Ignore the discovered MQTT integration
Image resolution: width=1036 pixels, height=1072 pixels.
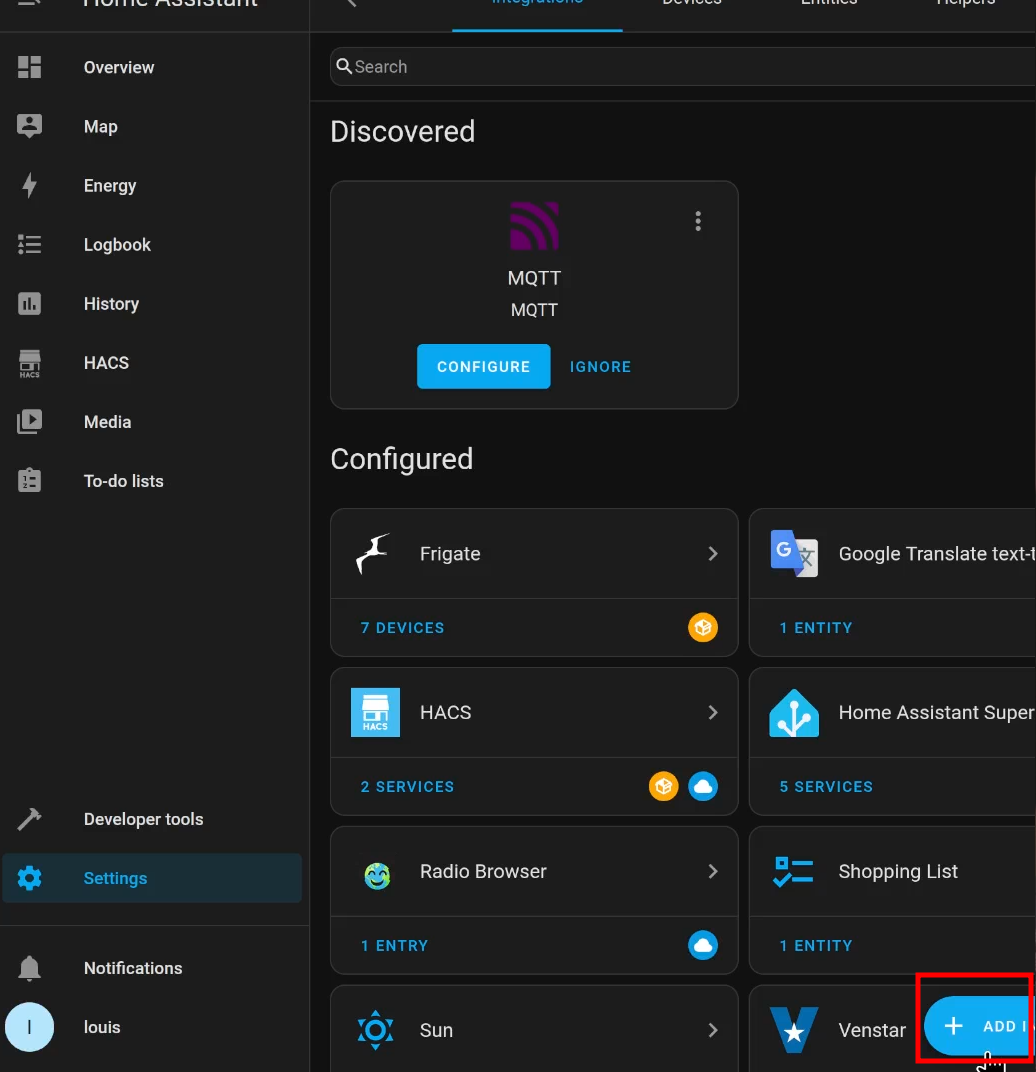600,366
